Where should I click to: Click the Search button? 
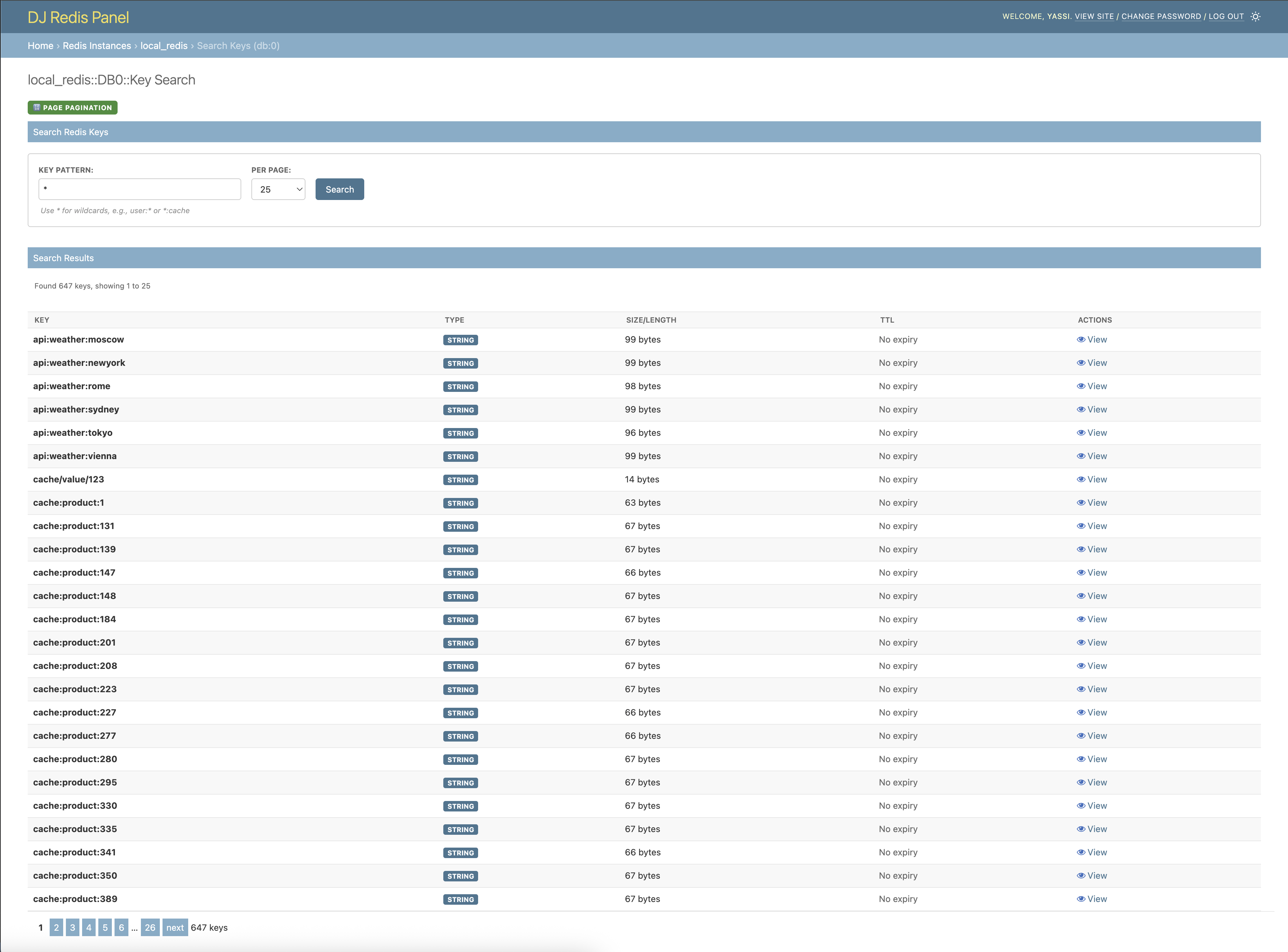pos(340,189)
